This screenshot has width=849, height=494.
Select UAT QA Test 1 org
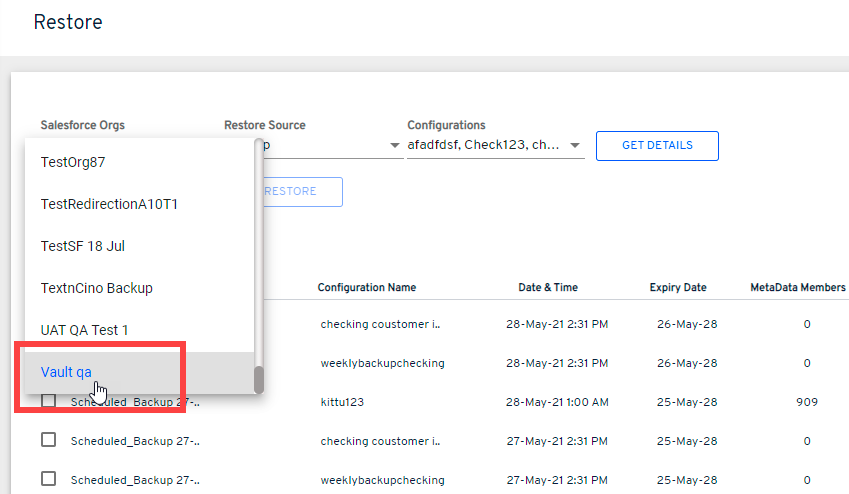84,330
